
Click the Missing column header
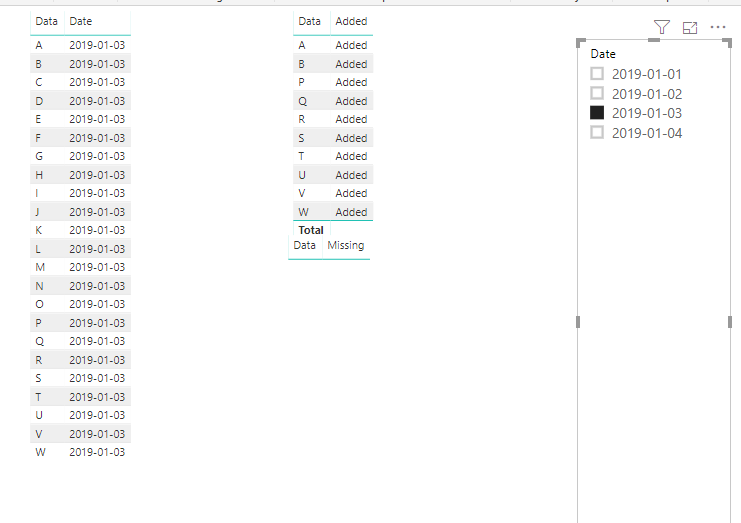345,245
